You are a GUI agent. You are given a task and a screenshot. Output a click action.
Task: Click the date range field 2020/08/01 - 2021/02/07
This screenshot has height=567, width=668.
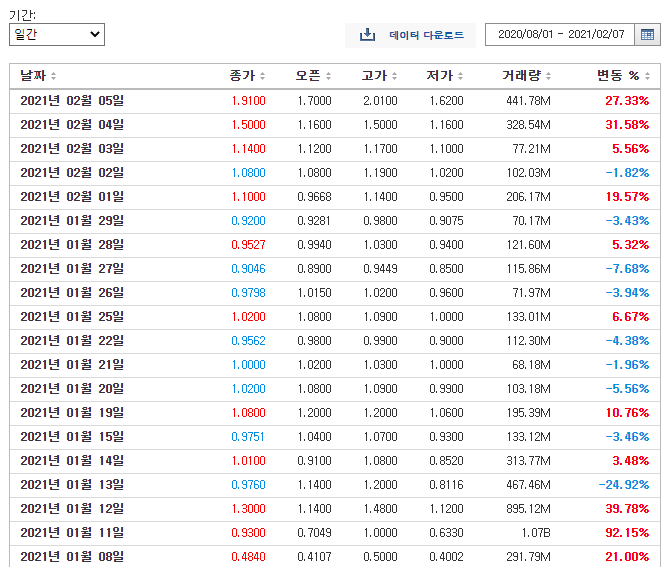point(560,35)
